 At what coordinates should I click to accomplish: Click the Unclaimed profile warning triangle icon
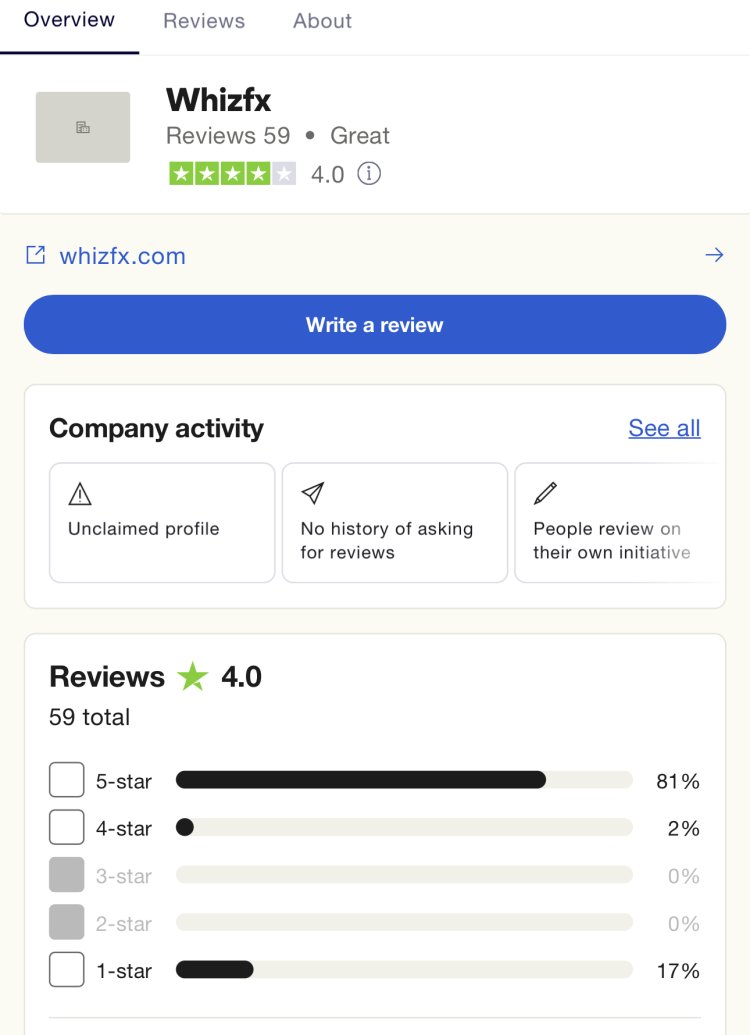coord(80,494)
